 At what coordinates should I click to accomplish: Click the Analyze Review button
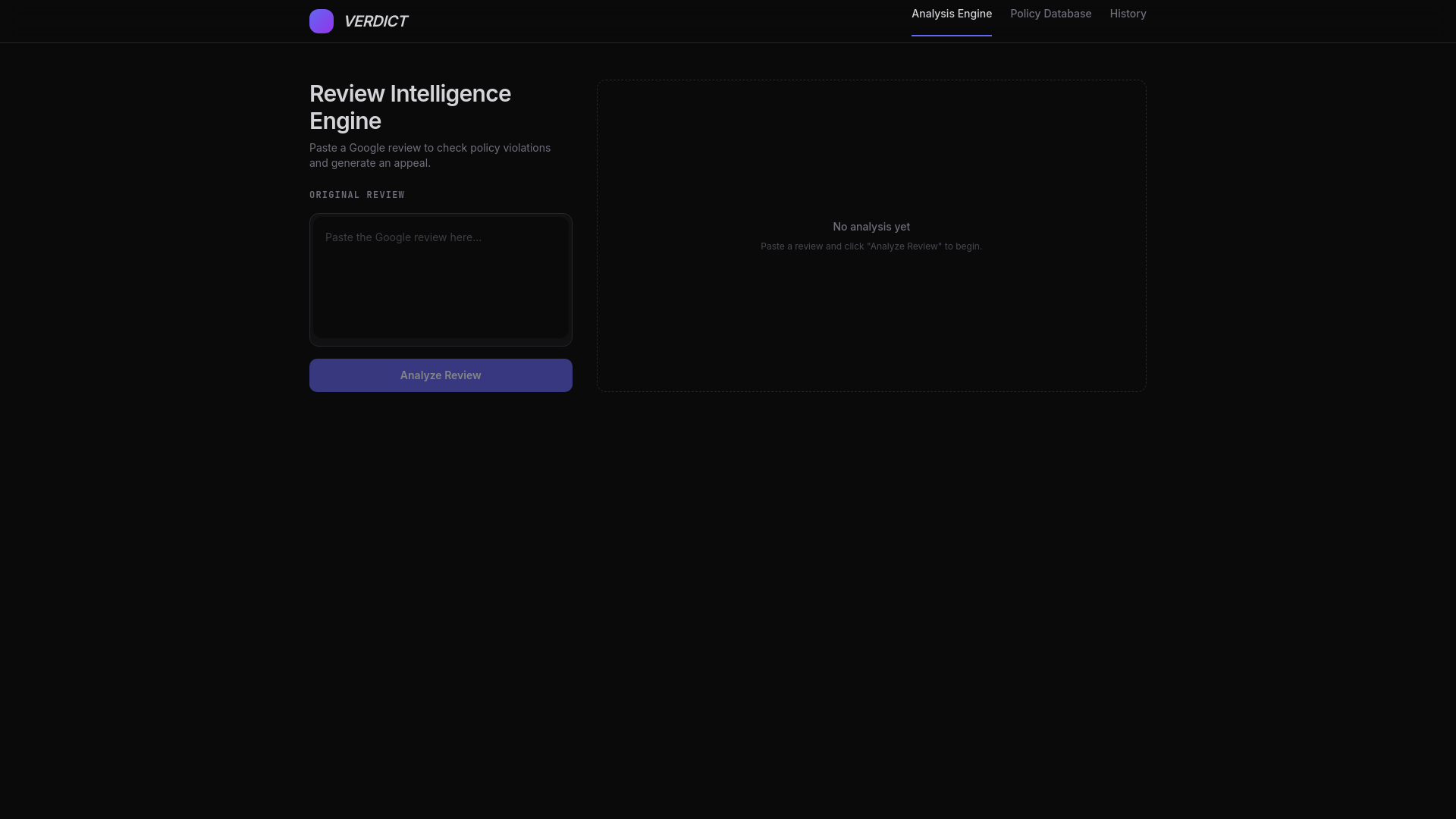pos(441,375)
